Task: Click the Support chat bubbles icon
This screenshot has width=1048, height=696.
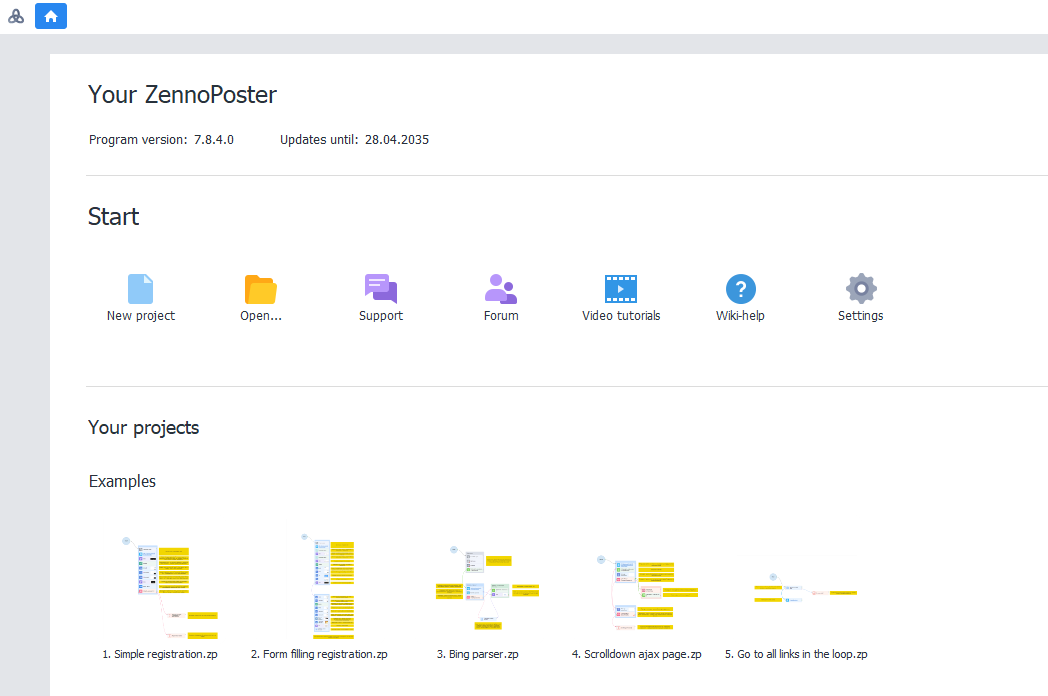Action: (381, 289)
